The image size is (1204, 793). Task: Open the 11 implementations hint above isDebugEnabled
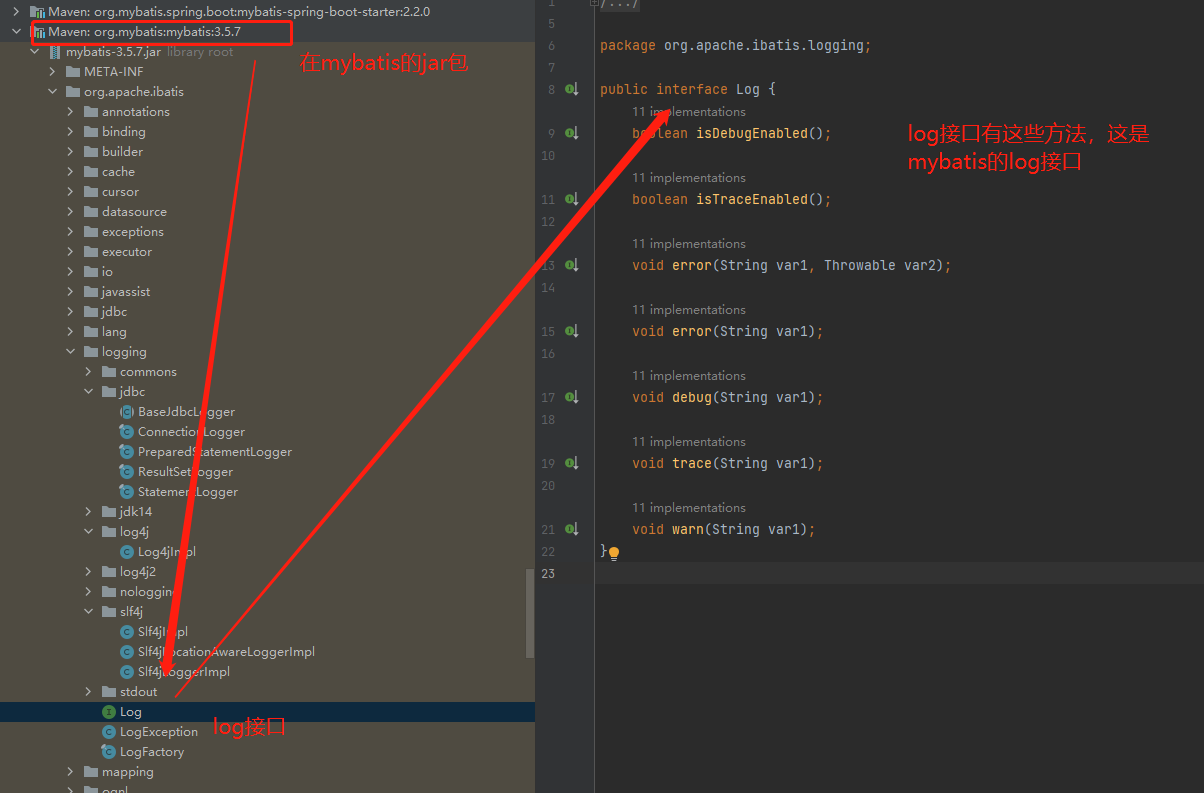[x=689, y=112]
